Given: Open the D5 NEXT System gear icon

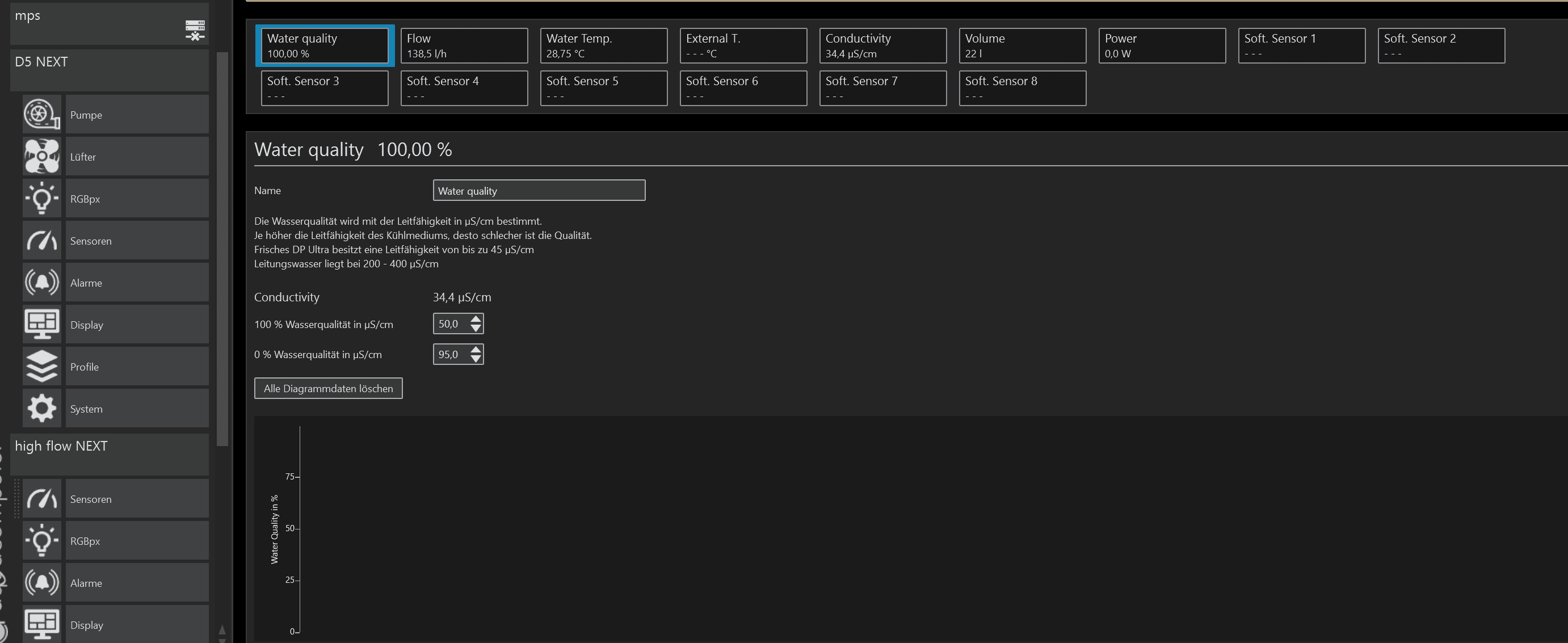Looking at the screenshot, I should (42, 409).
